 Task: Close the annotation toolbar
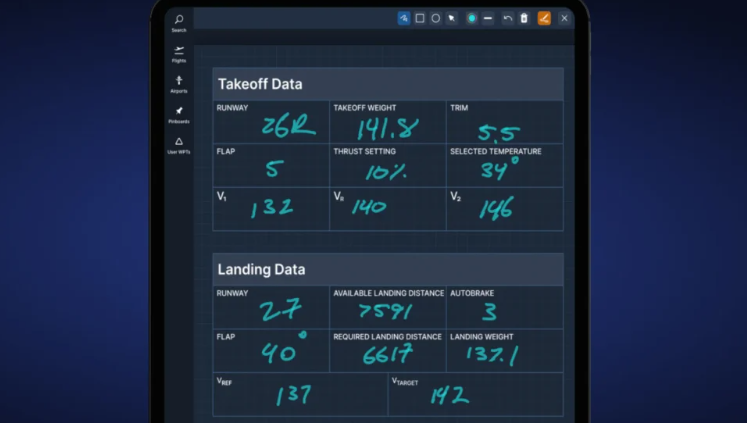(564, 18)
